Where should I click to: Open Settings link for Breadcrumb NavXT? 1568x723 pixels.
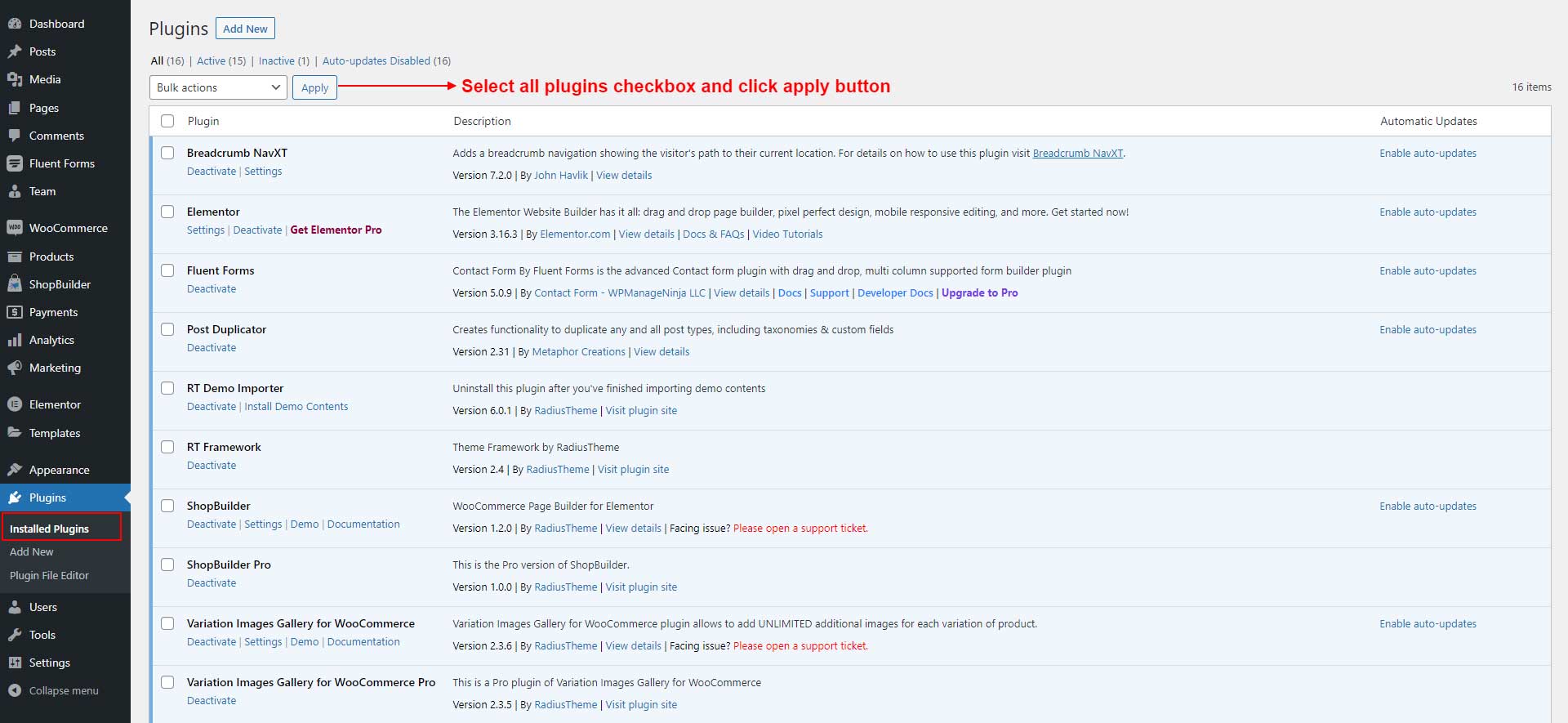(263, 172)
